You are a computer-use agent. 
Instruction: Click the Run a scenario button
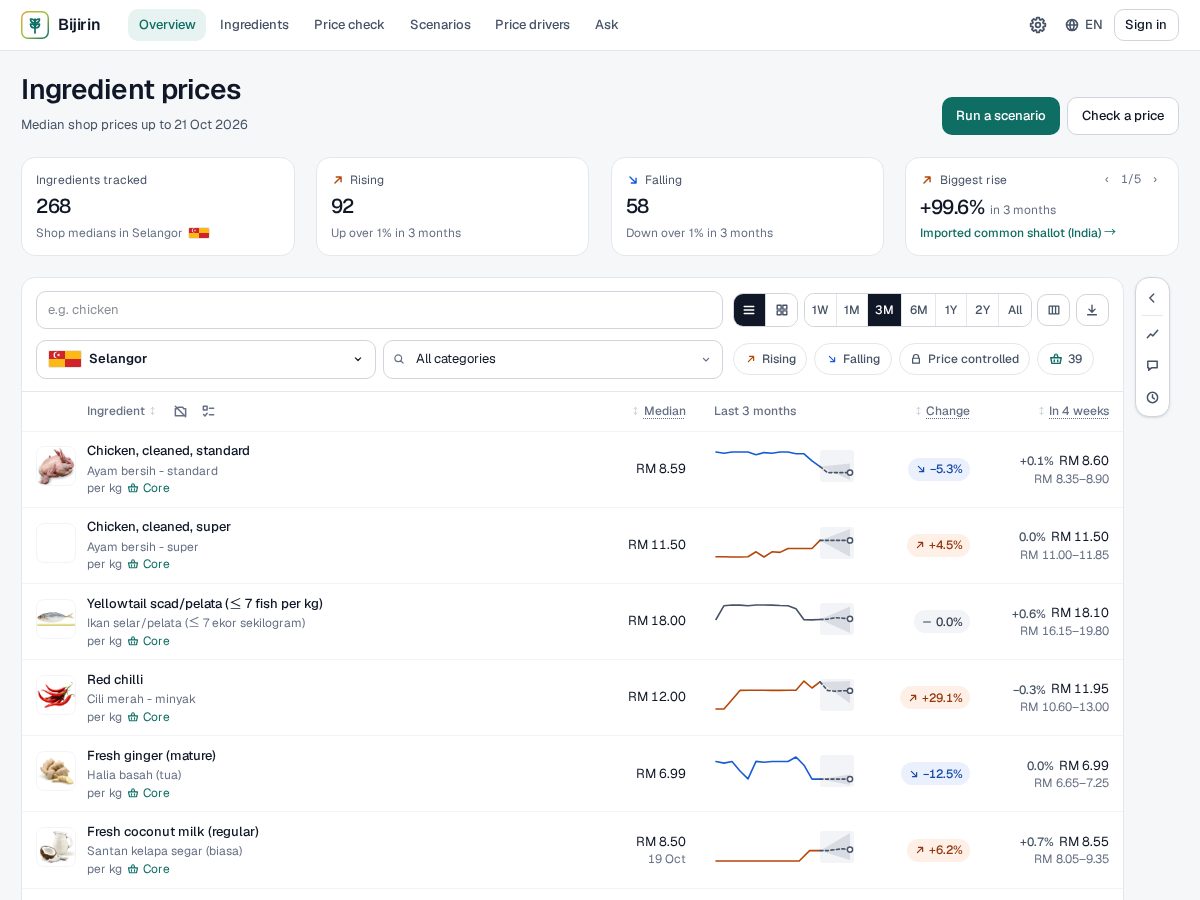point(1001,116)
